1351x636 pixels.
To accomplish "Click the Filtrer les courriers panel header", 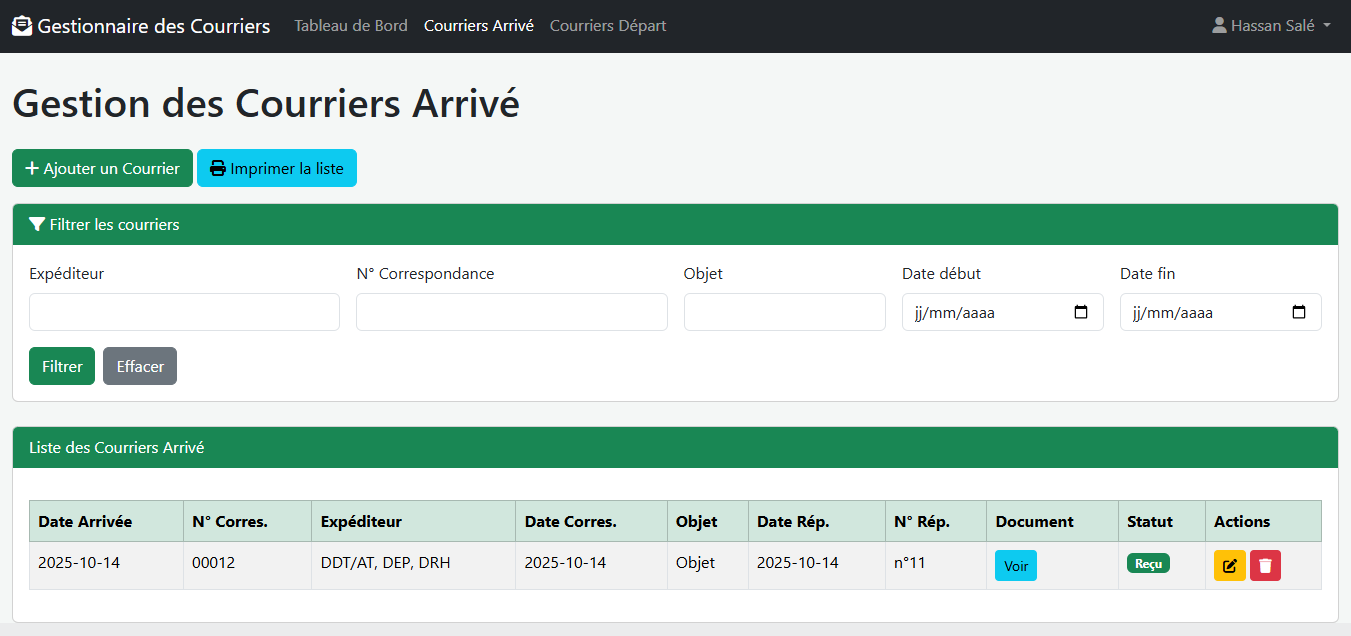I will click(675, 225).
